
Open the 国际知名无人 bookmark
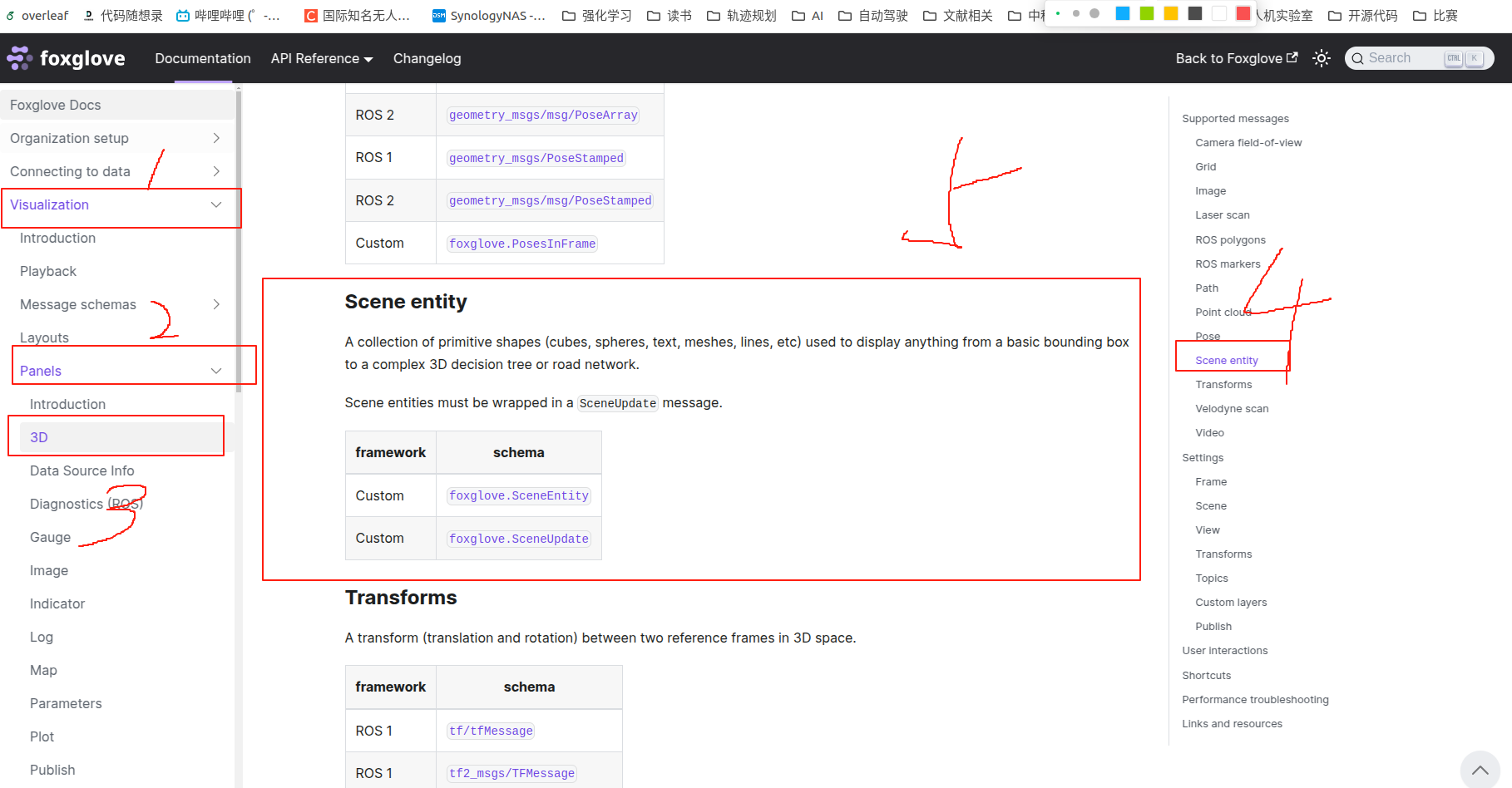(358, 16)
